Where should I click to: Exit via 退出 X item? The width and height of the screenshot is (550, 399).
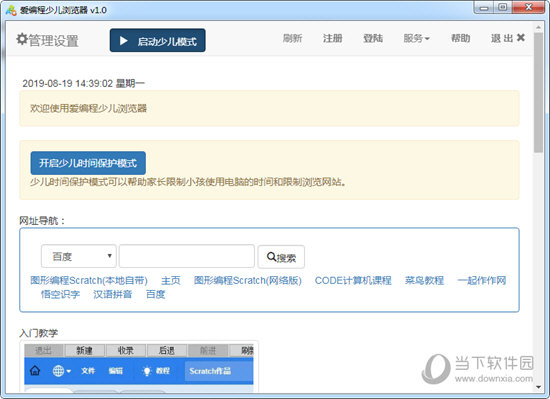click(x=508, y=38)
